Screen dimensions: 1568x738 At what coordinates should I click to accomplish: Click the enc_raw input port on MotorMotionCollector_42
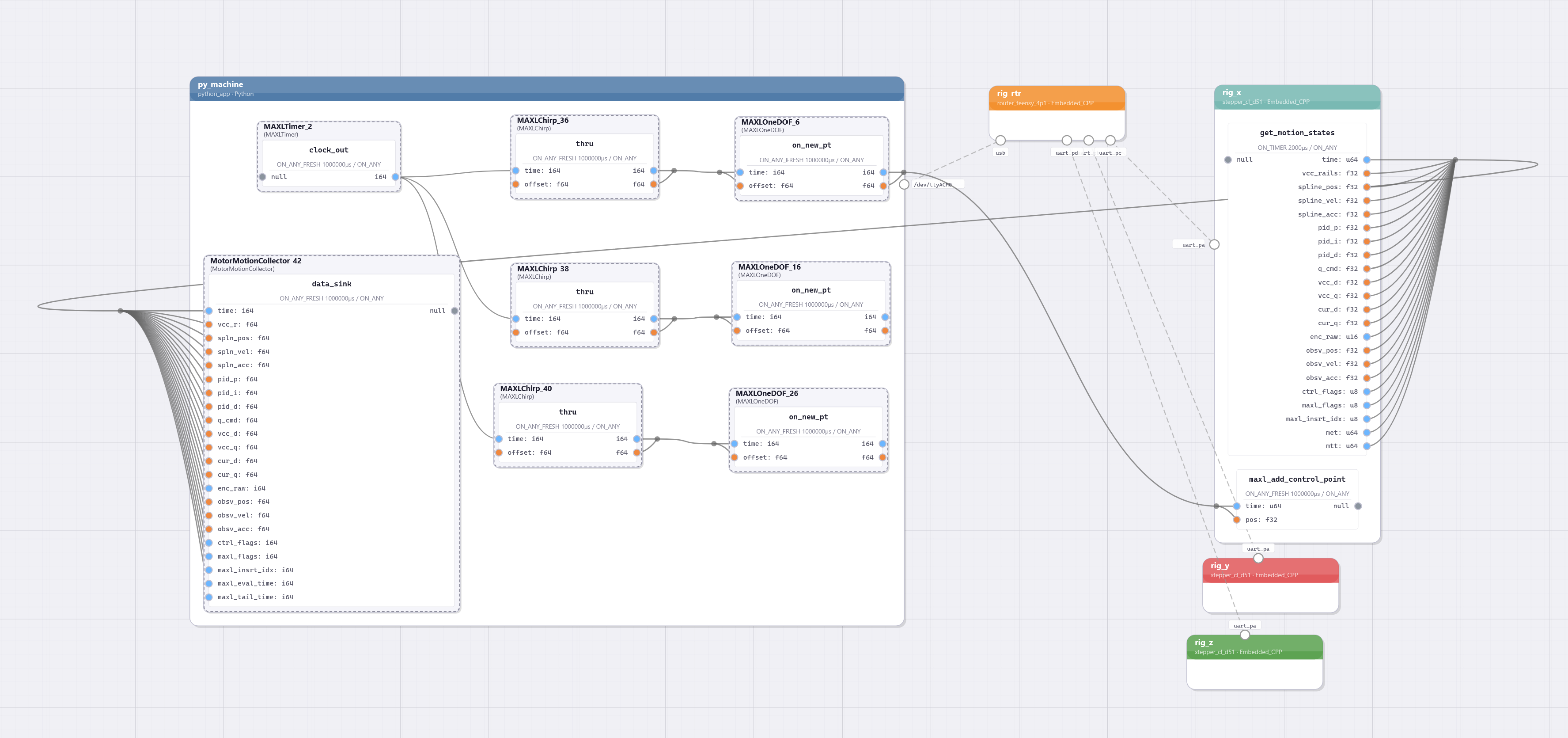pos(209,488)
